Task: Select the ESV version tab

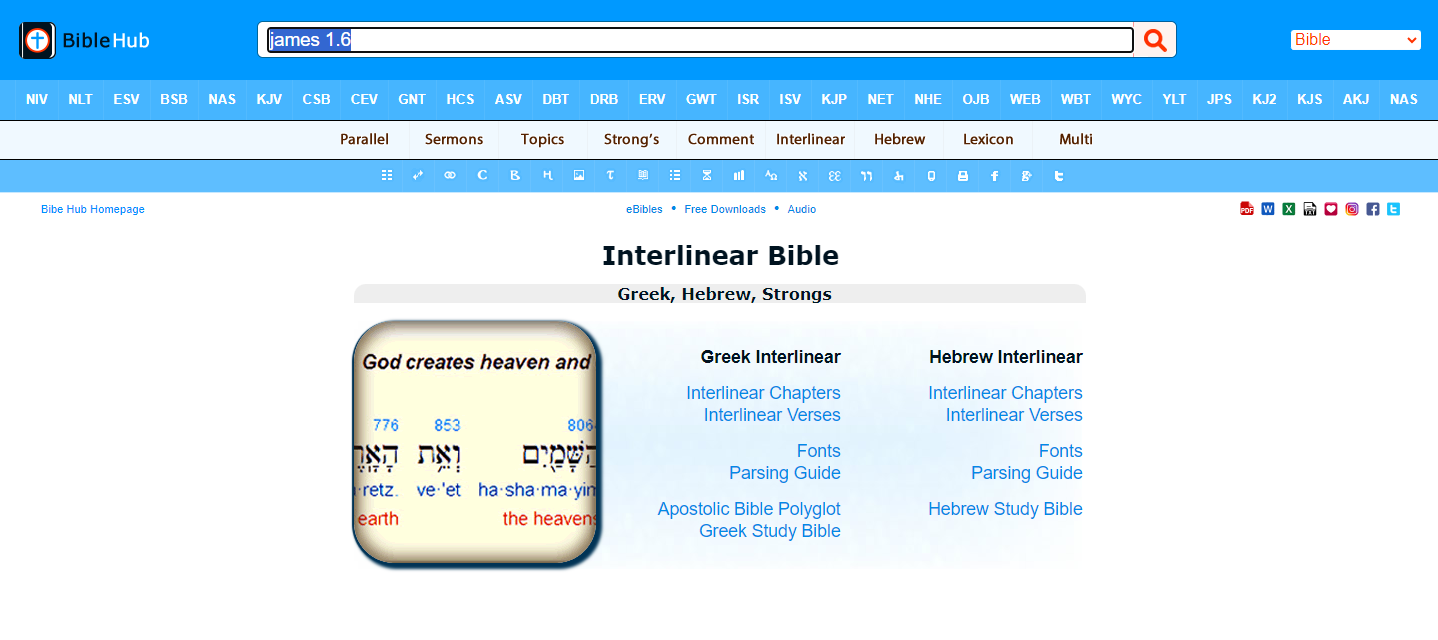Action: pos(126,99)
